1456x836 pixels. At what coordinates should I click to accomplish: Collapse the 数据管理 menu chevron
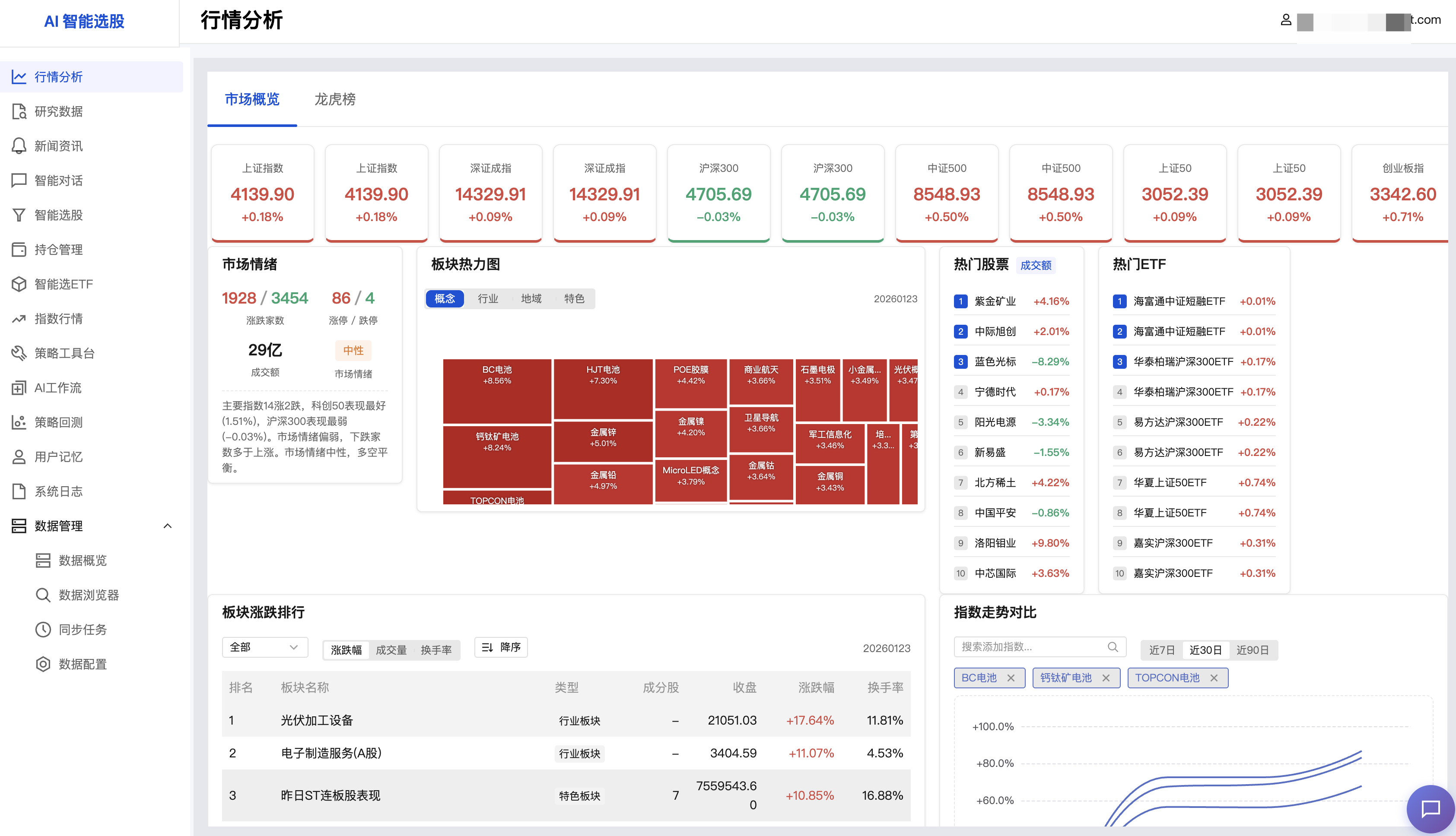167,526
